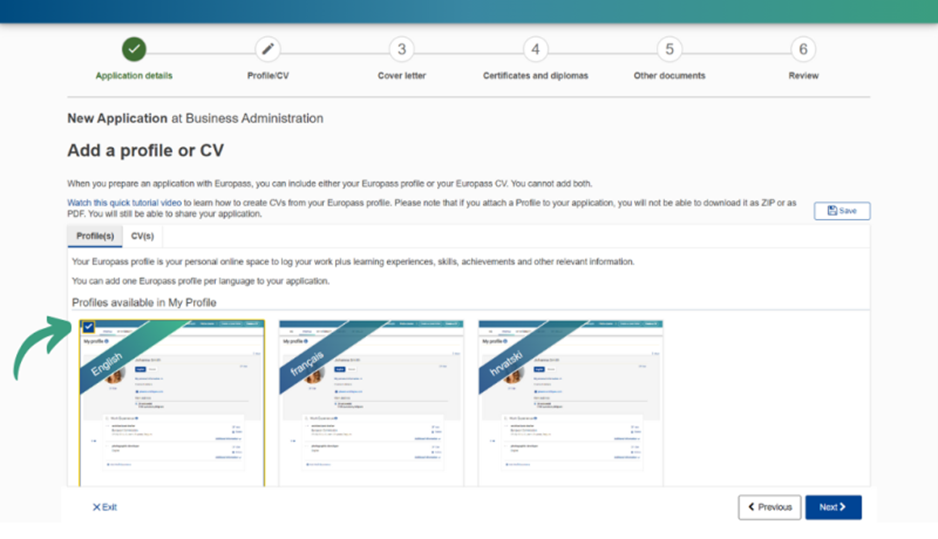Click the Review step label
938x539 pixels.
(x=803, y=76)
